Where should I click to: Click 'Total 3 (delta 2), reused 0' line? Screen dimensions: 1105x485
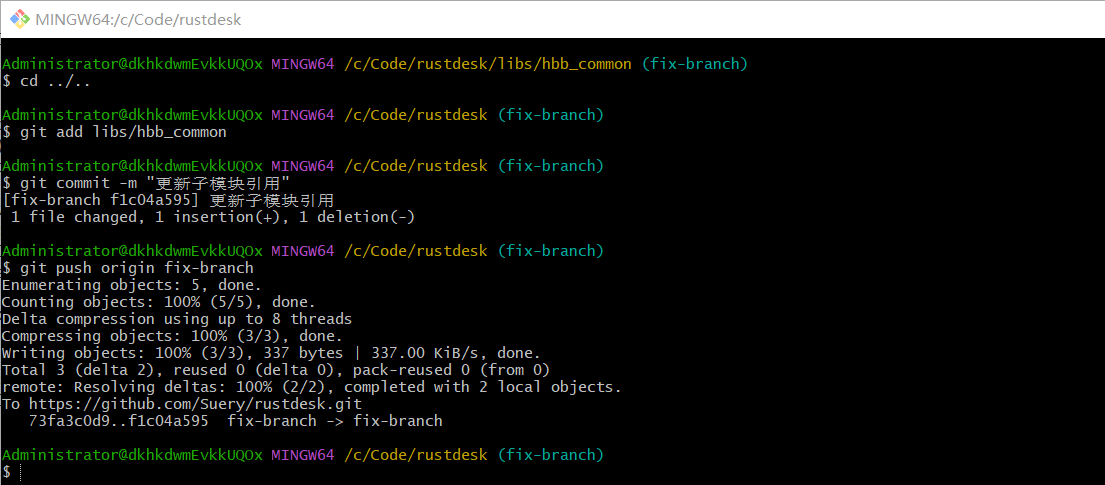coord(276,370)
